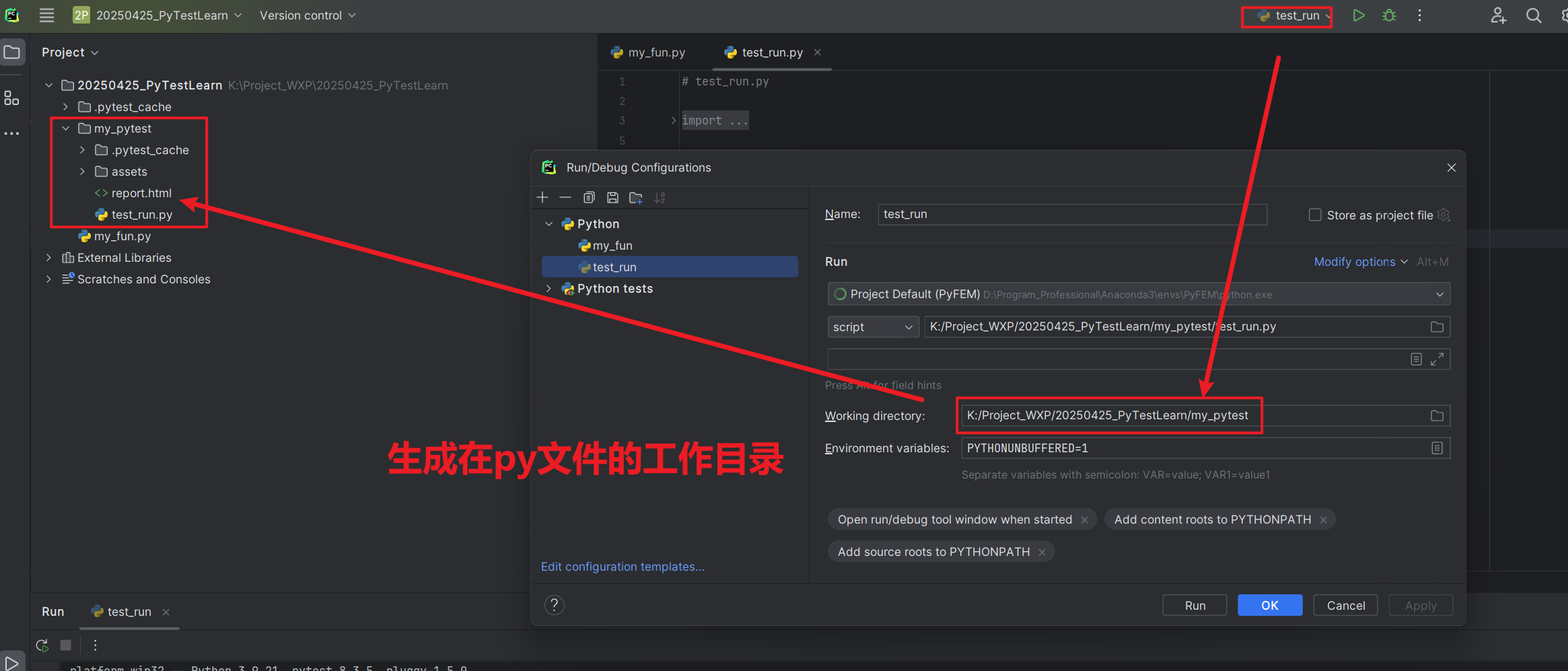The image size is (1568, 671).
Task: Open the main hamburger menu
Action: [x=46, y=15]
